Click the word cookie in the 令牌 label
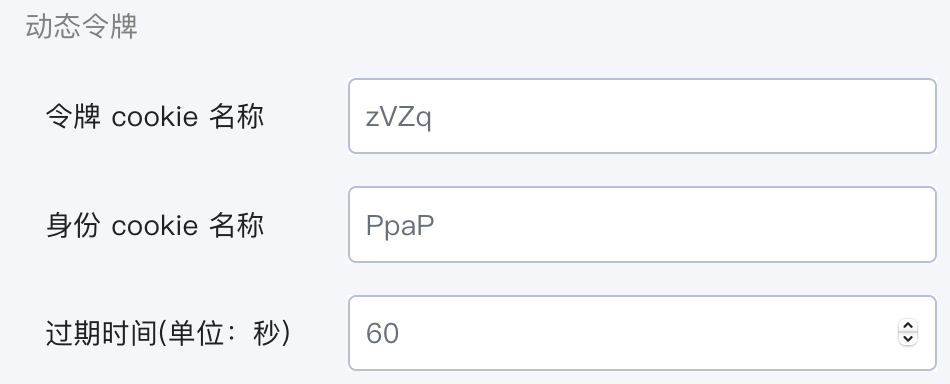 pyautogui.click(x=154, y=117)
